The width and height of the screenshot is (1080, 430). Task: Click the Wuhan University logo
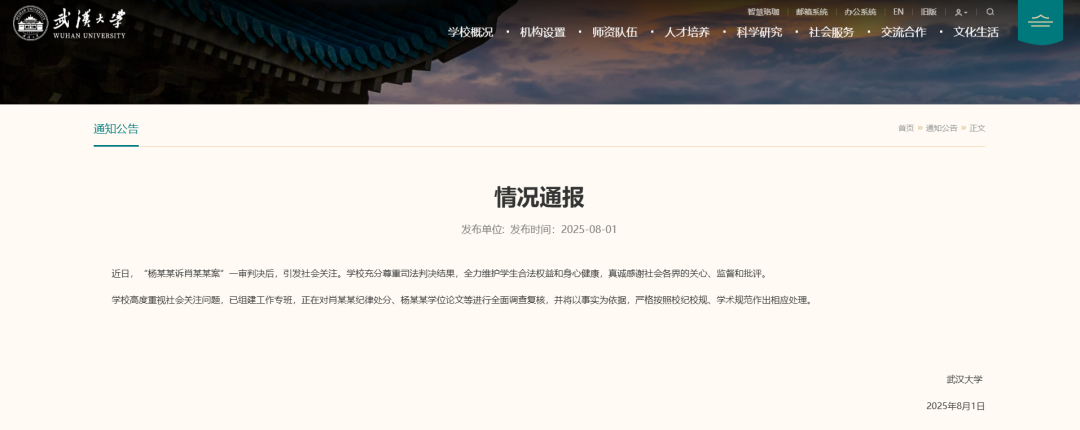70,22
